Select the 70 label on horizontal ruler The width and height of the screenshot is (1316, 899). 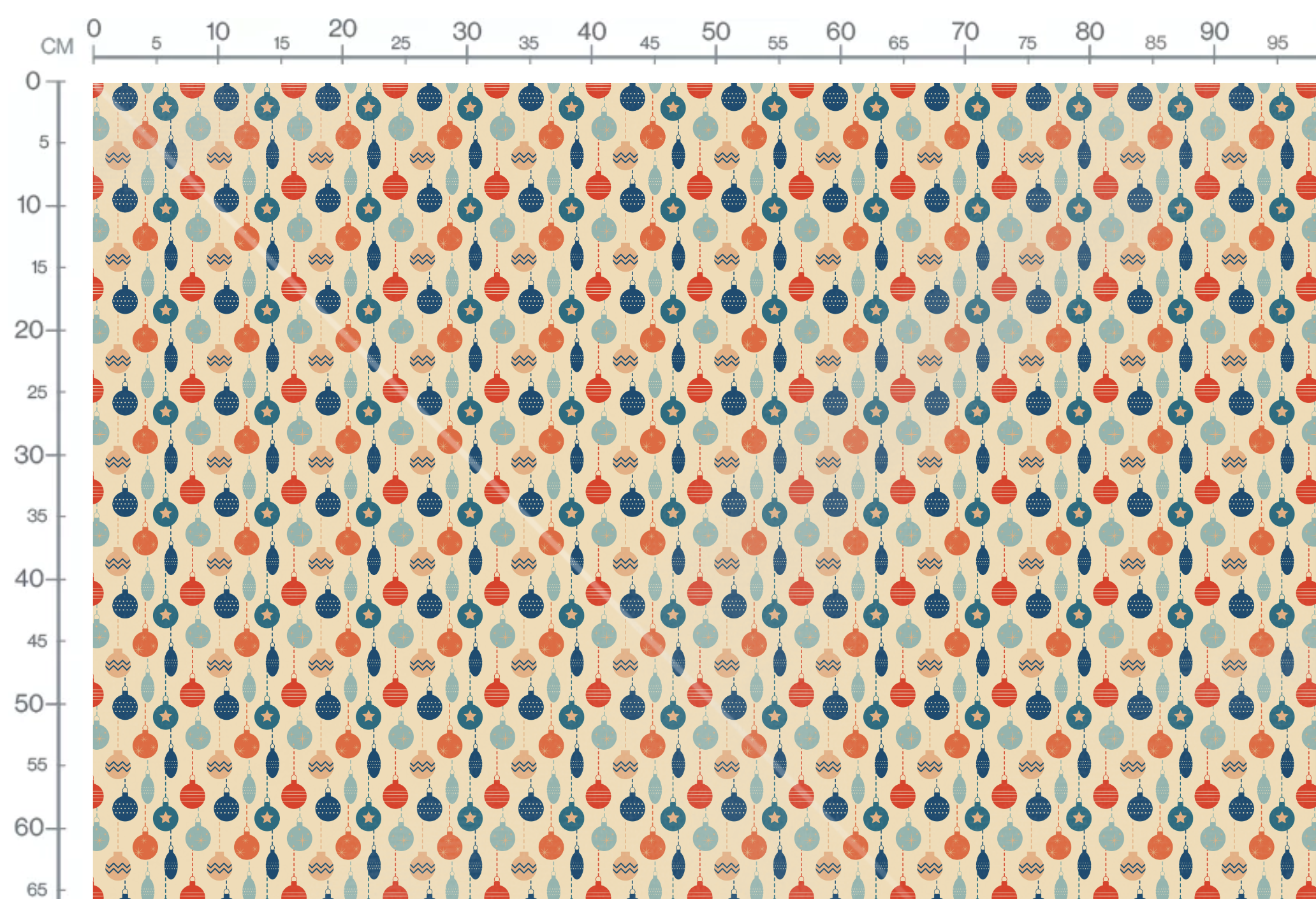coord(965,31)
